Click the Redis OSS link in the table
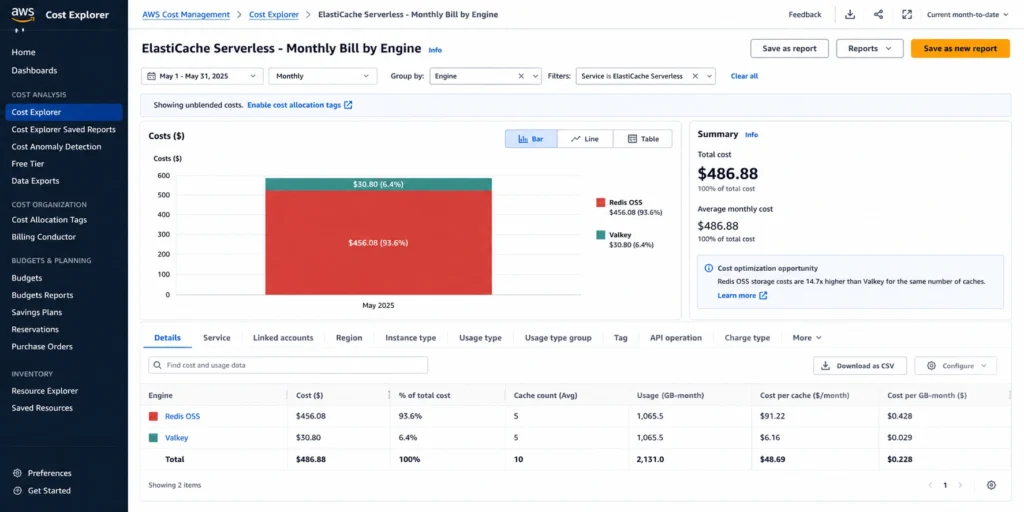The width and height of the screenshot is (1024, 512). (x=182, y=416)
